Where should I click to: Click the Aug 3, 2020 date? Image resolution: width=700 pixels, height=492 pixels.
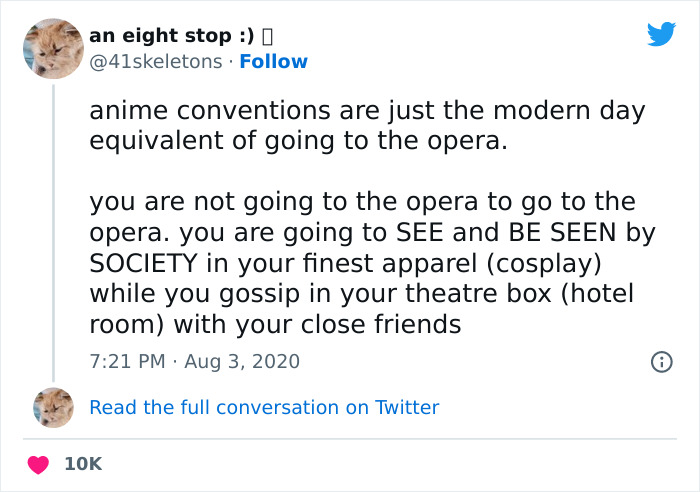pyautogui.click(x=241, y=361)
